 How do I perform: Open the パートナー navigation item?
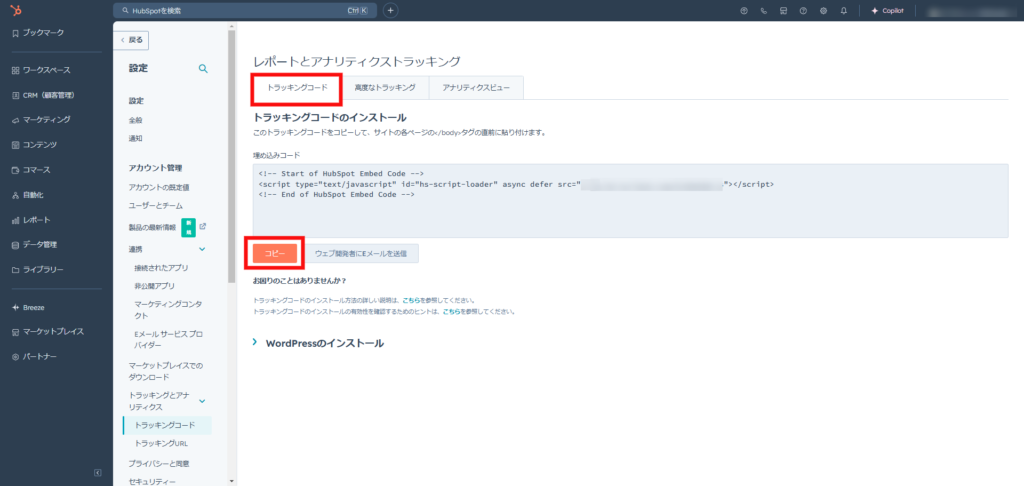[34, 357]
